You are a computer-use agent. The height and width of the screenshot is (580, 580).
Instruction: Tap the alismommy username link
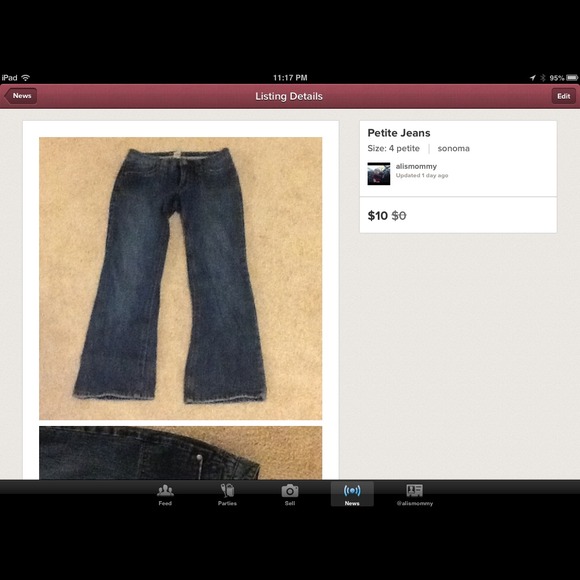(416, 166)
